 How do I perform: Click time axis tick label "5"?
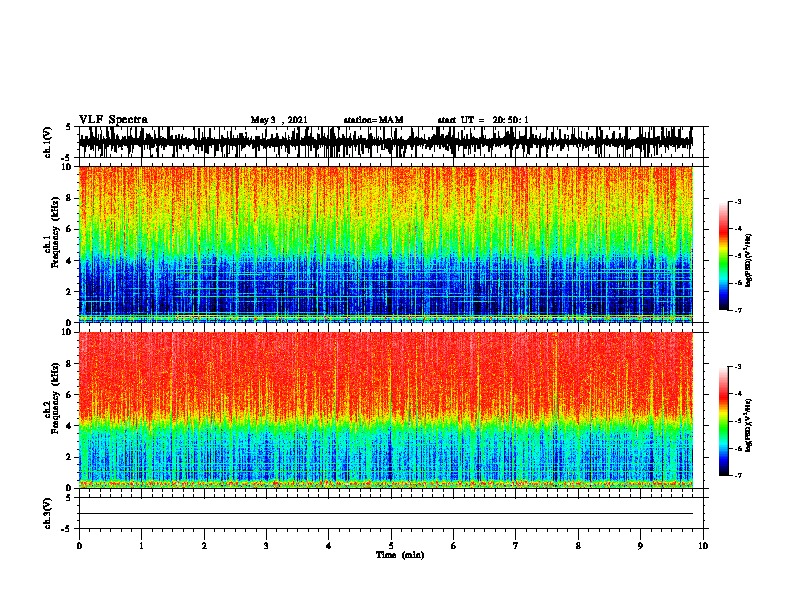pos(391,546)
